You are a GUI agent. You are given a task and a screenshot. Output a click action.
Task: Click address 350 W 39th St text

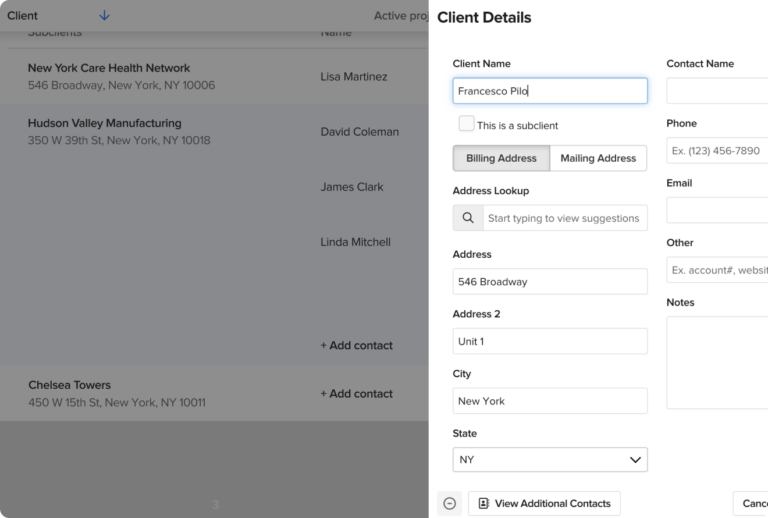pos(119,141)
